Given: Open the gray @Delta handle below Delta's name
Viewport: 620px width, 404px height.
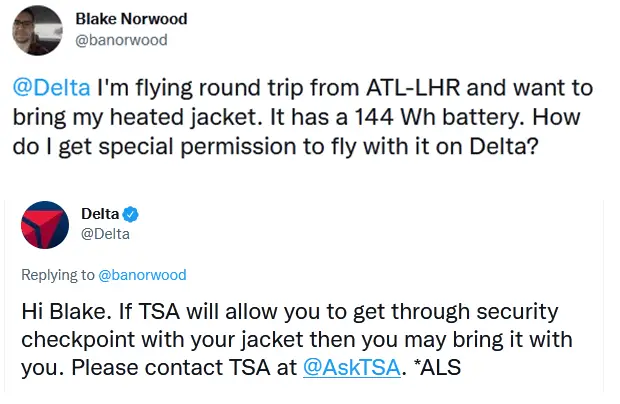Looking at the screenshot, I should pos(105,234).
